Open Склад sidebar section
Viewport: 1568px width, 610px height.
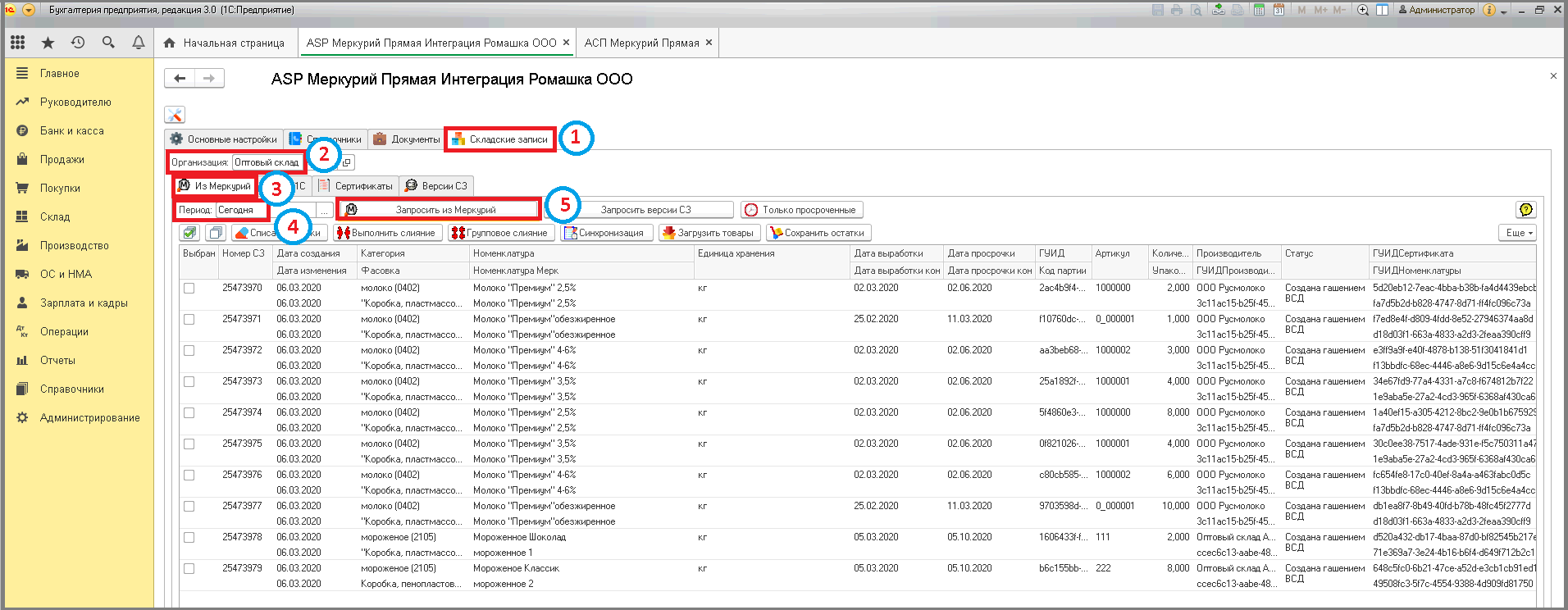point(55,216)
